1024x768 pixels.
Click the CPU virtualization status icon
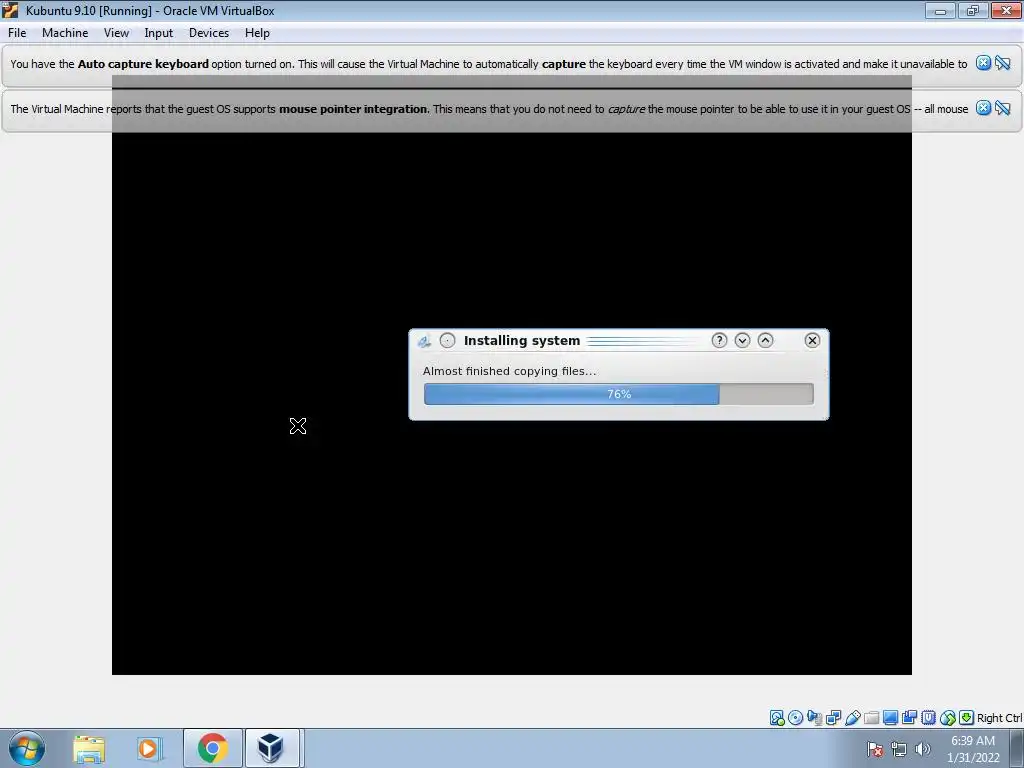point(928,718)
